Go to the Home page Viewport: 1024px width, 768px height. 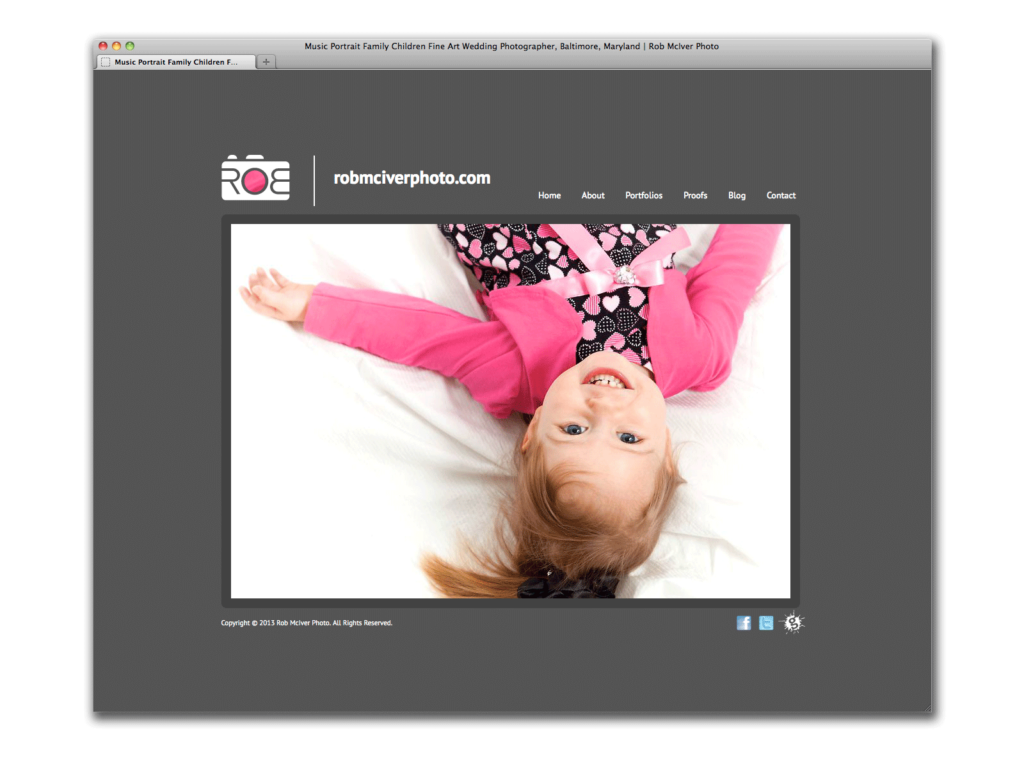[x=549, y=196]
